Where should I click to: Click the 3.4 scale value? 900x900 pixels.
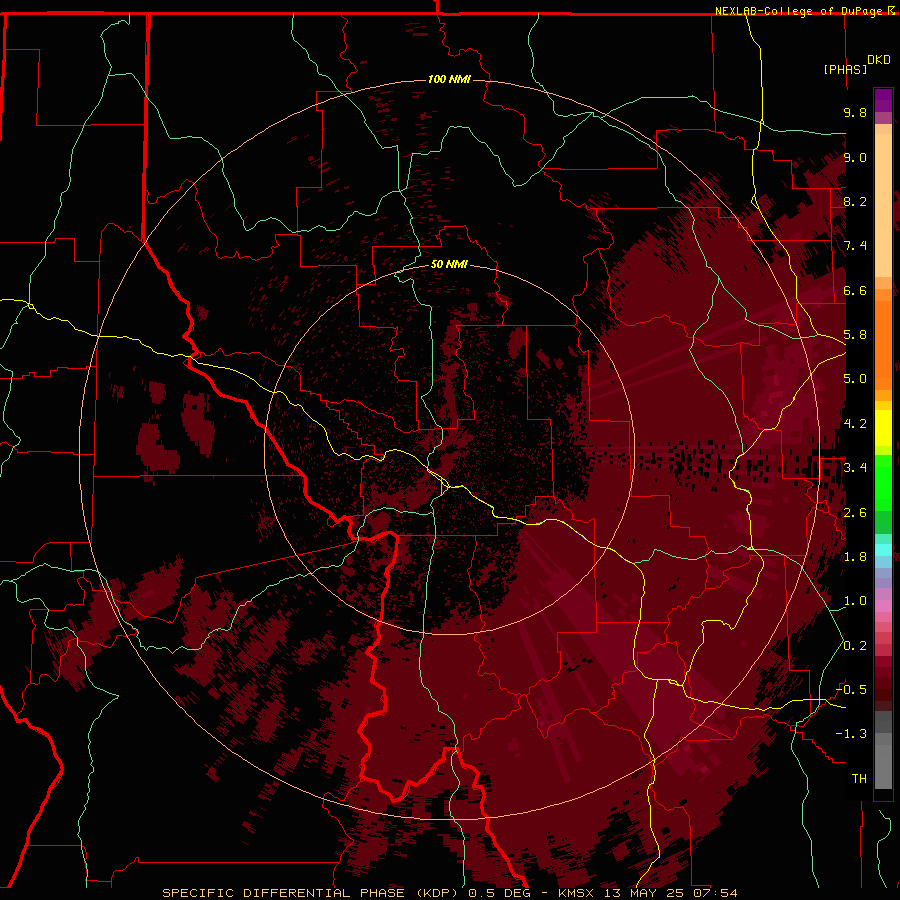855,468
